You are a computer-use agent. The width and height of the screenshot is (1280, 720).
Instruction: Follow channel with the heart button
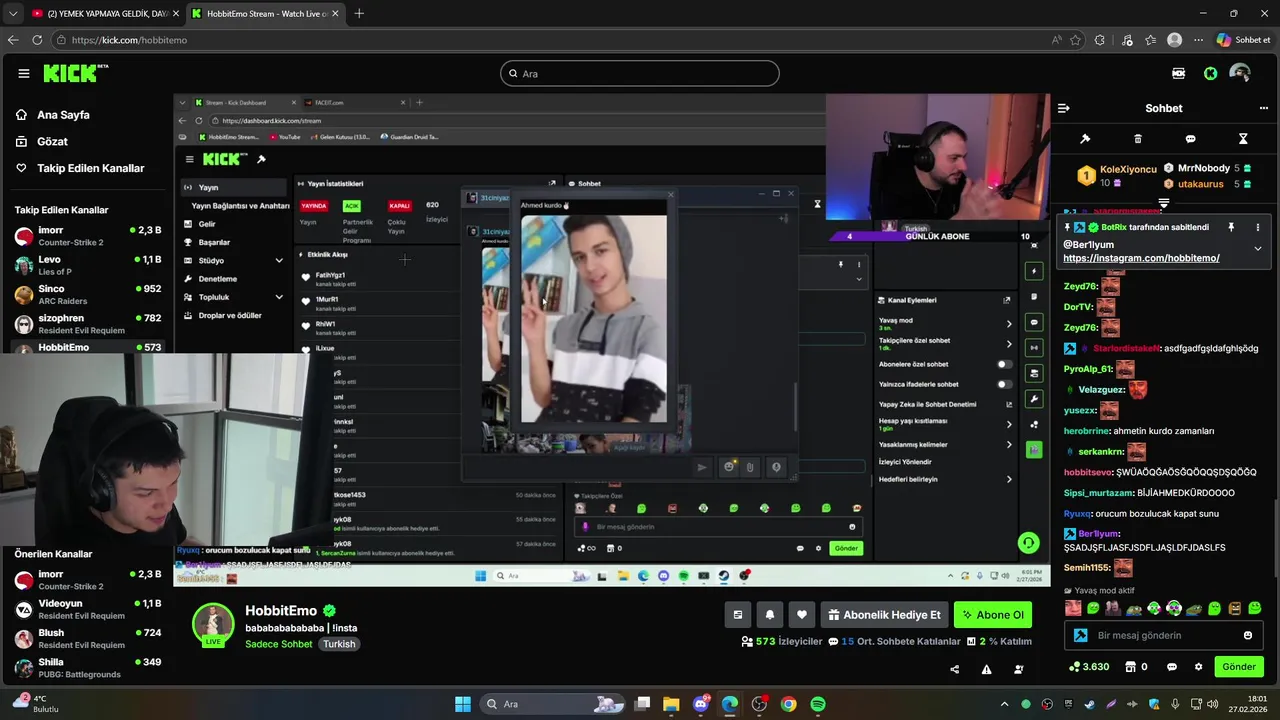tap(801, 615)
